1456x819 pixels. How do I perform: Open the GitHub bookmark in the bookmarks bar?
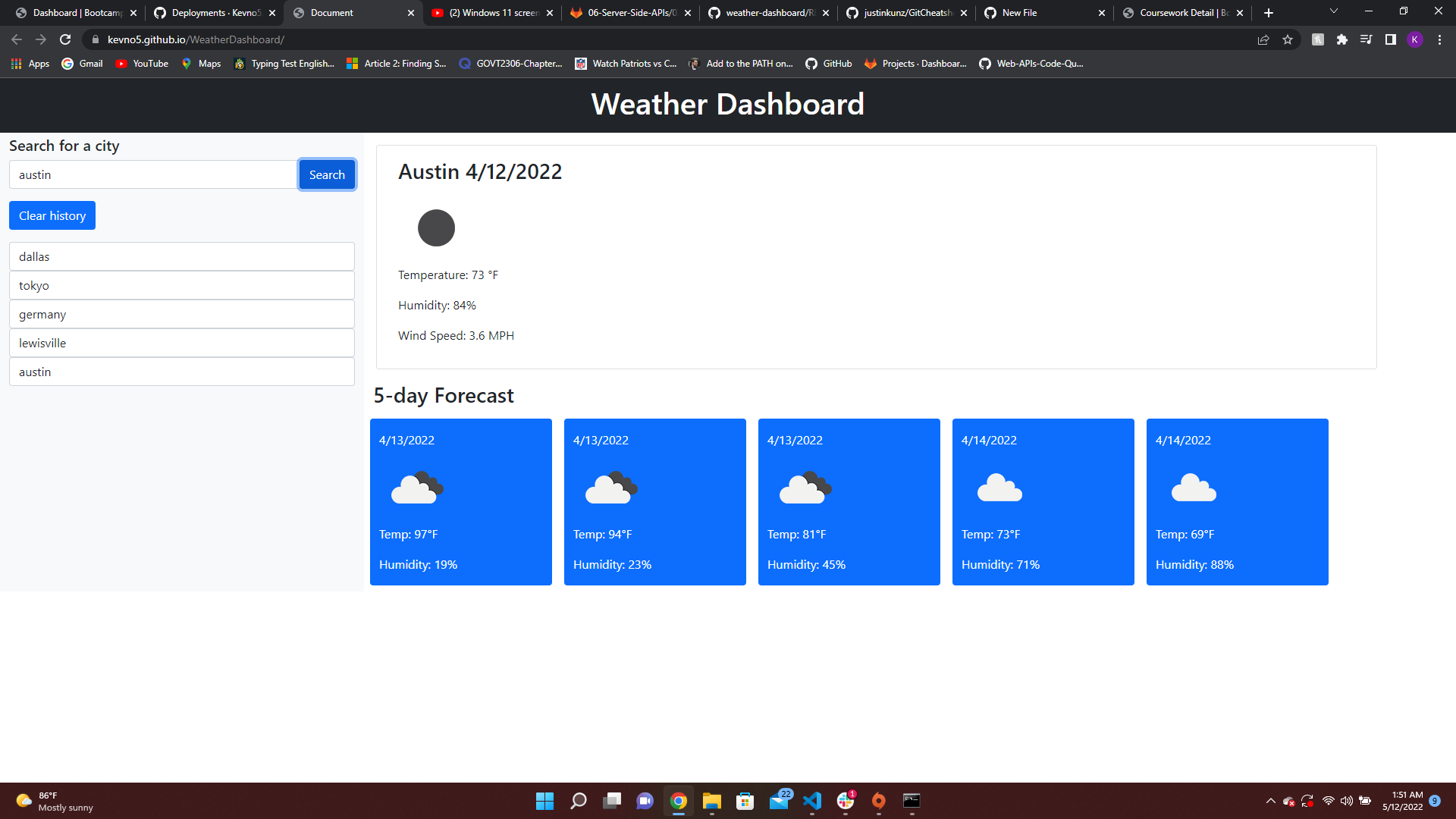pos(828,64)
